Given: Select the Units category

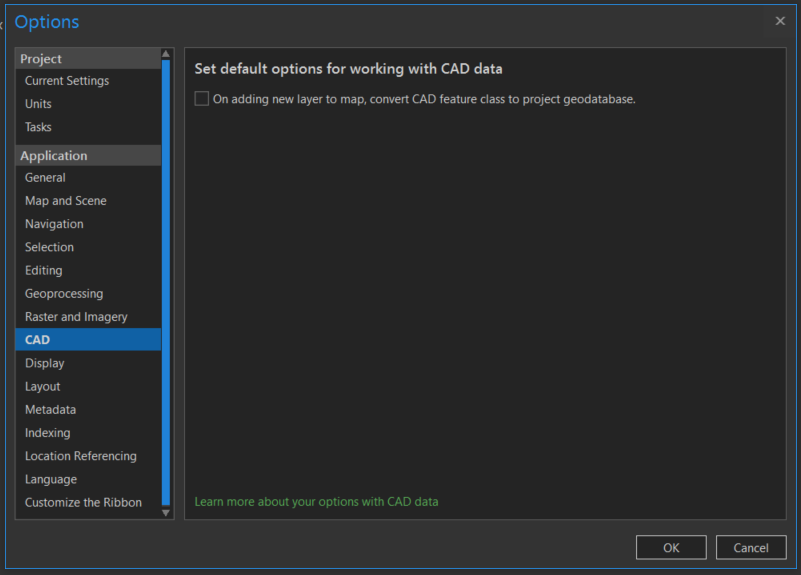Looking at the screenshot, I should pos(38,104).
